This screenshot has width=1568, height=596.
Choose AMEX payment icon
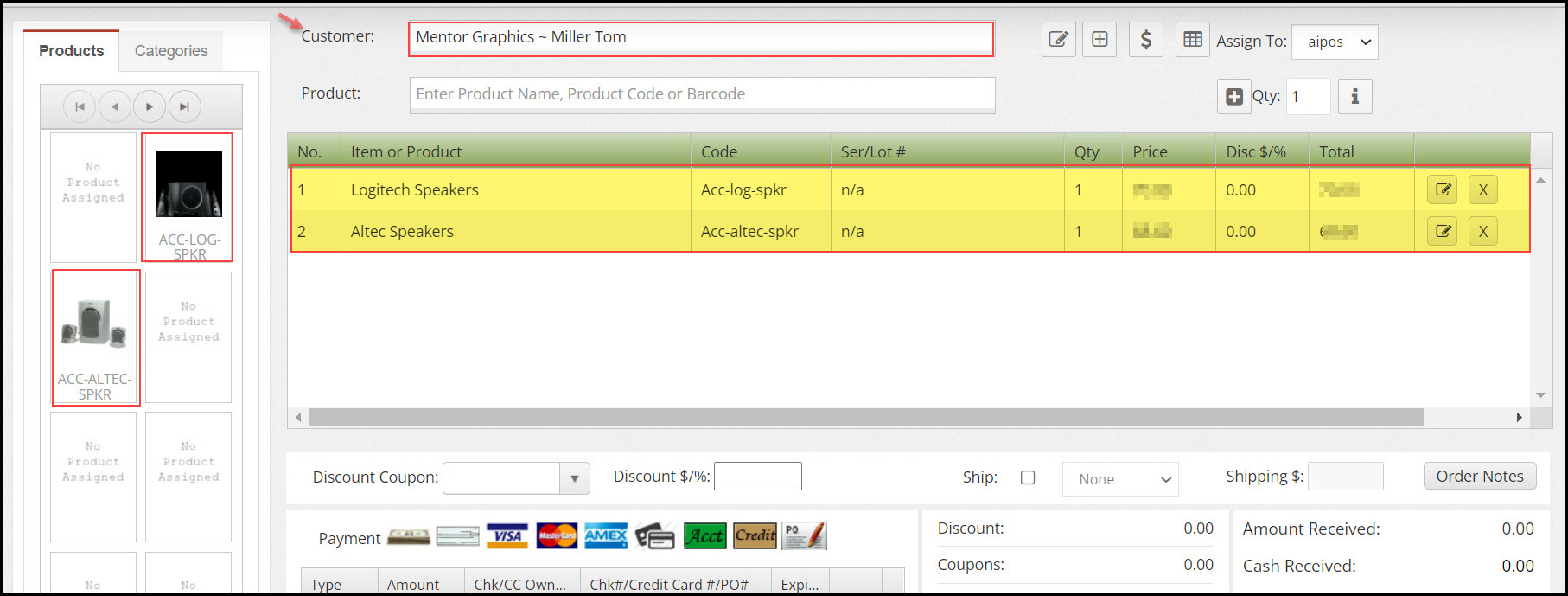[606, 536]
